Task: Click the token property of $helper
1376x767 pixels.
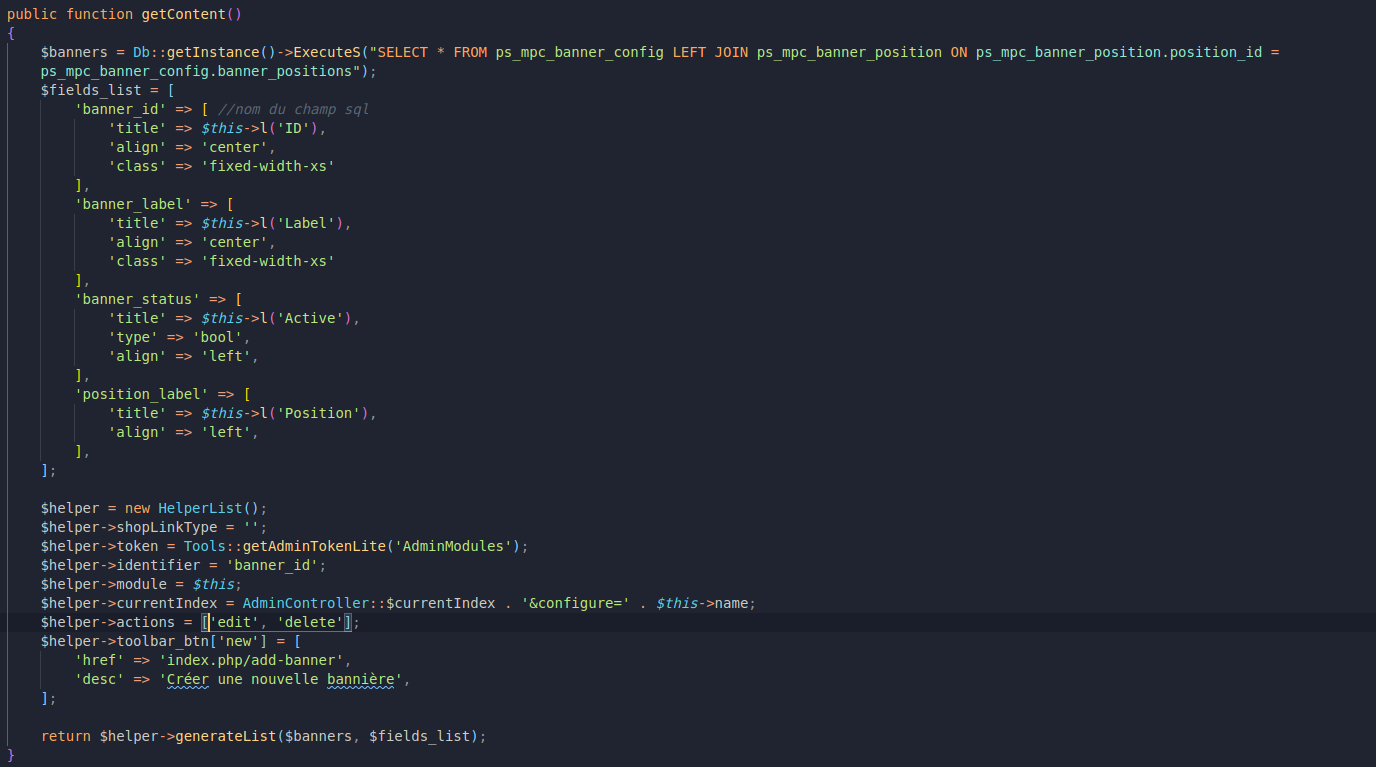Action: 138,546
